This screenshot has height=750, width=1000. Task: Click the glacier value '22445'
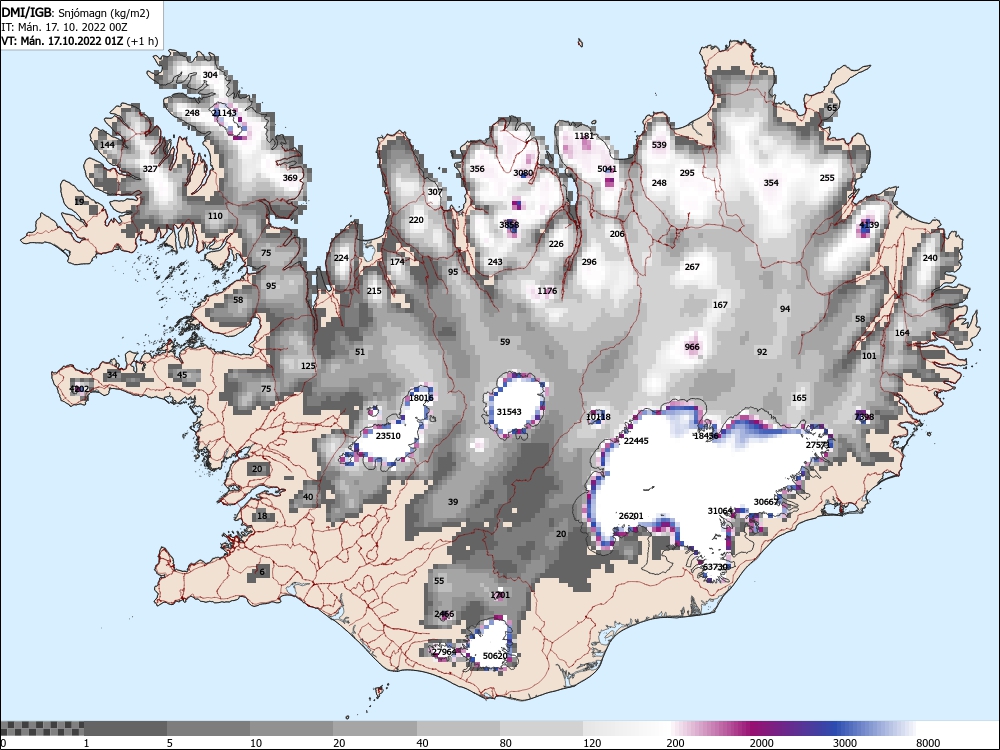tap(636, 441)
